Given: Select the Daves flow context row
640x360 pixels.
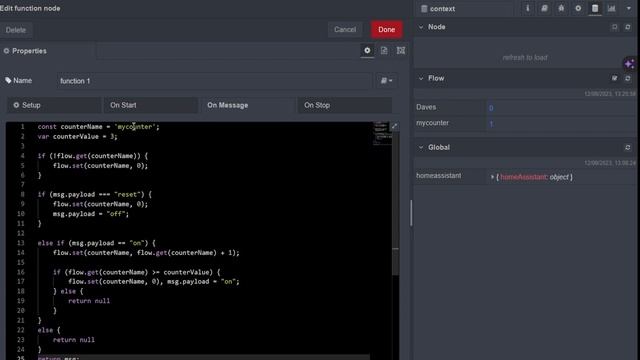Looking at the screenshot, I should (x=525, y=107).
